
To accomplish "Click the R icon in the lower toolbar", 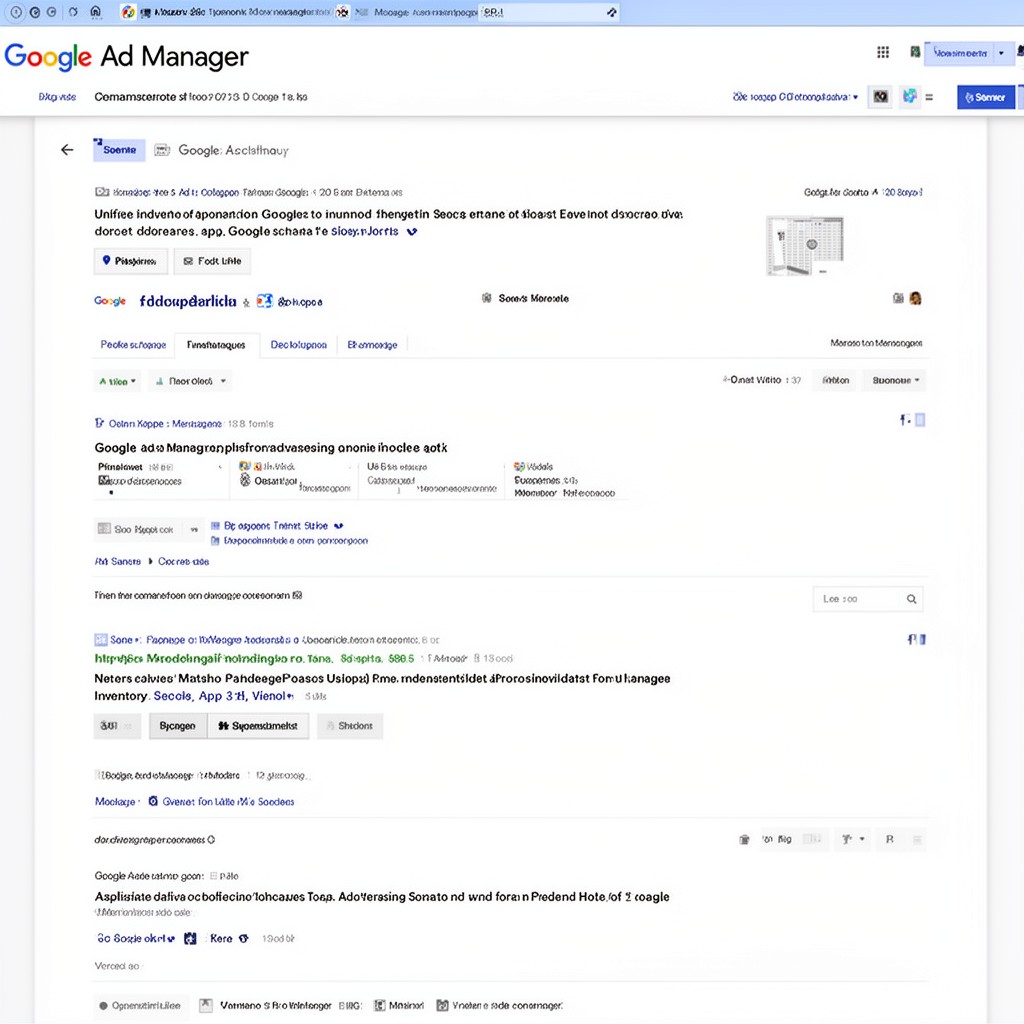I will pos(889,839).
